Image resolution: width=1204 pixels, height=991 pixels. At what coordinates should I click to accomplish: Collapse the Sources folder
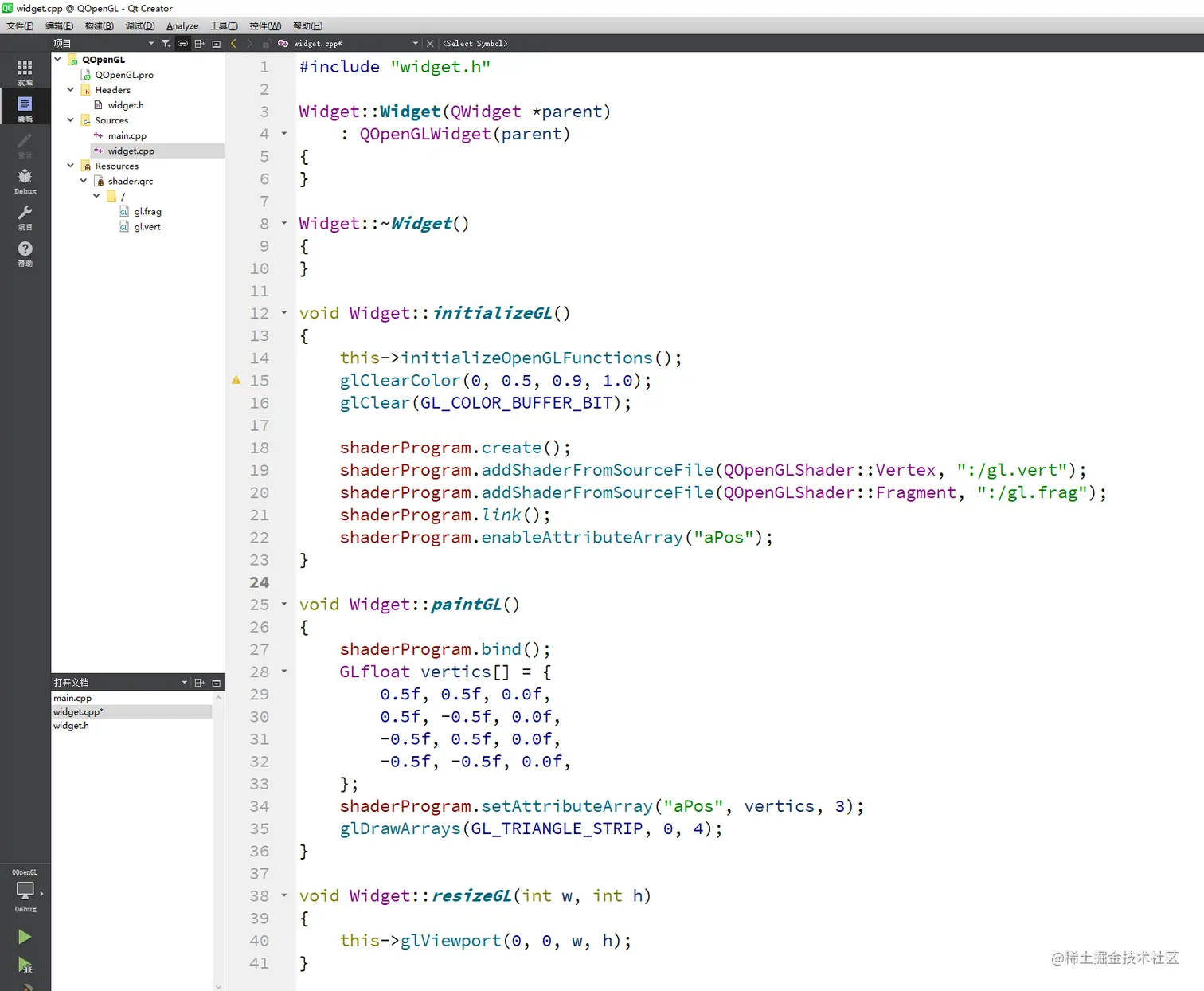point(70,120)
